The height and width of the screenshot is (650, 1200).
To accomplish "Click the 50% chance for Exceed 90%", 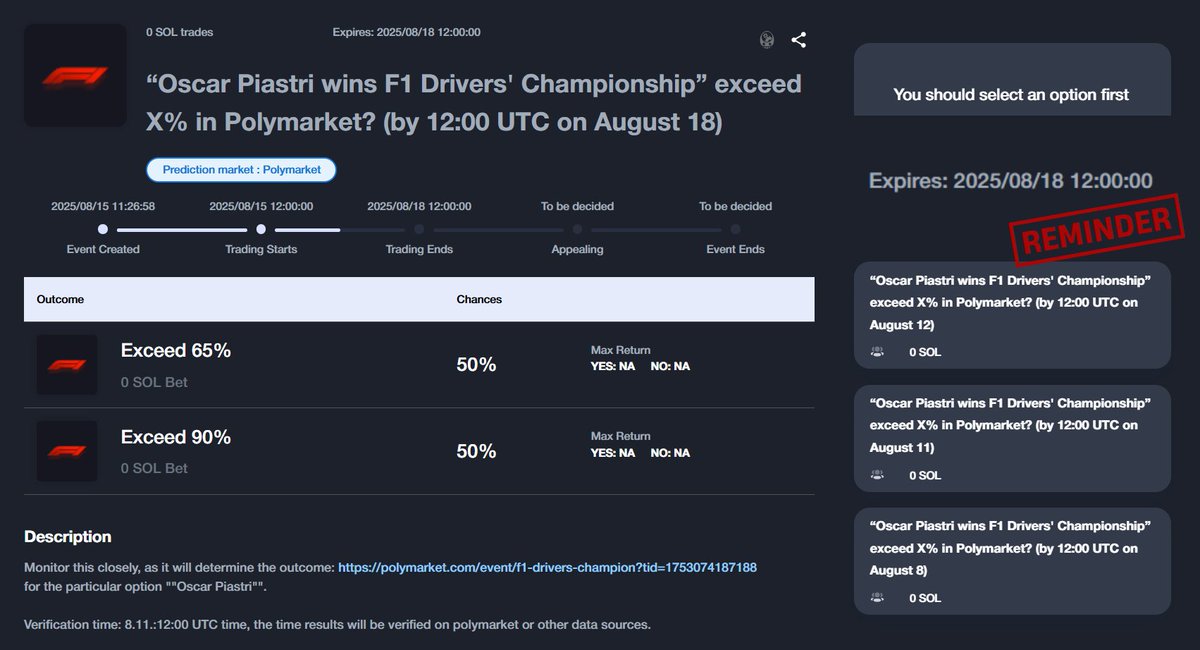I will pyautogui.click(x=476, y=451).
